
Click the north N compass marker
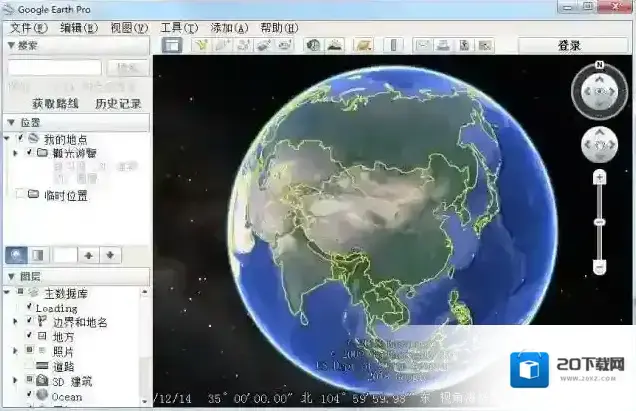[599, 65]
